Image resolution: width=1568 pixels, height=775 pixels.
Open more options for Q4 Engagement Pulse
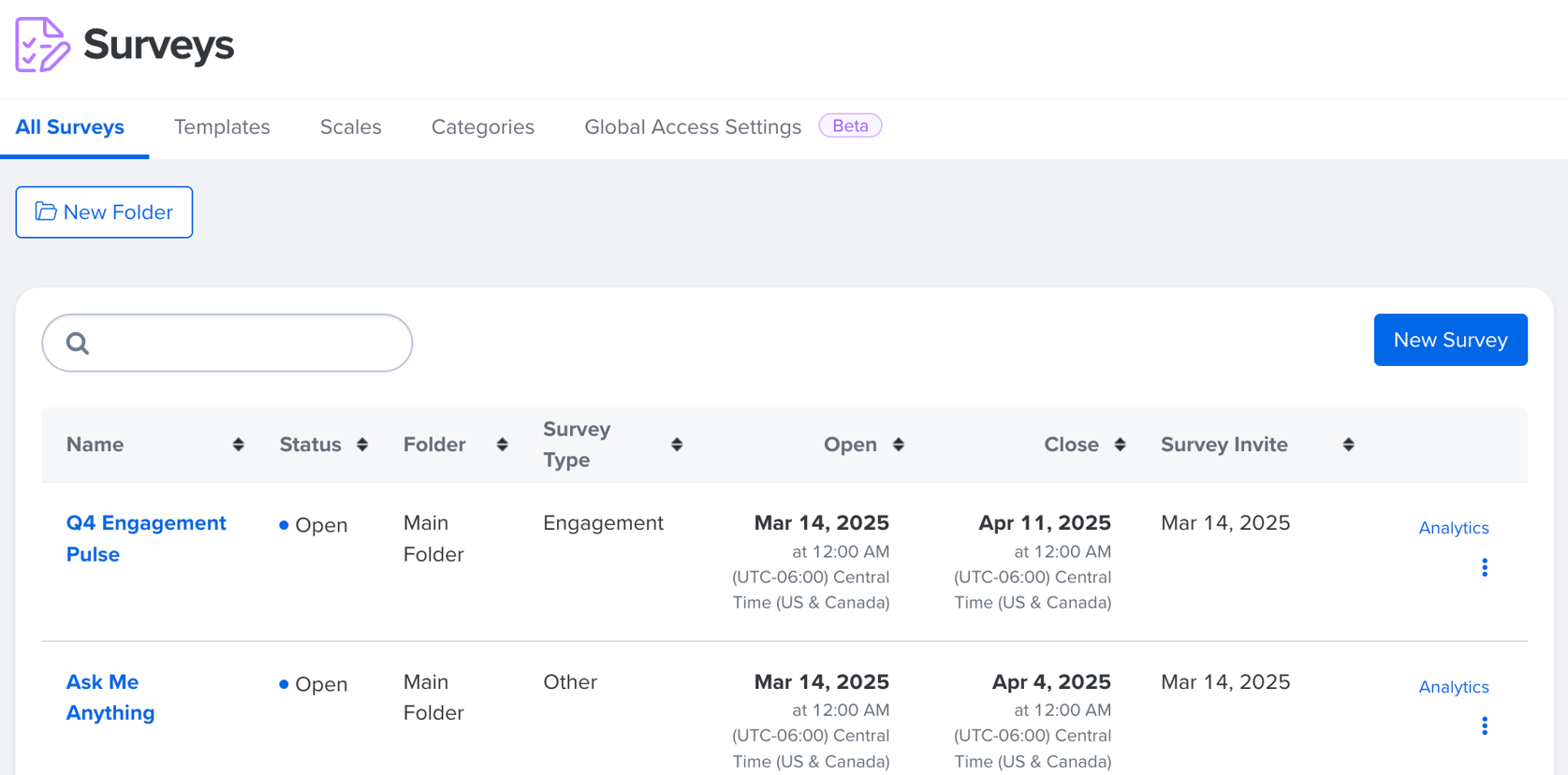[x=1485, y=567]
